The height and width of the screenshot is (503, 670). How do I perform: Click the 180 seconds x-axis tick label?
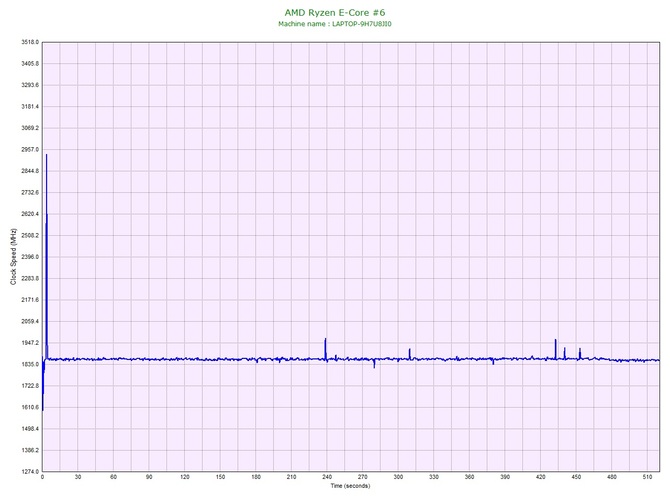pos(256,477)
